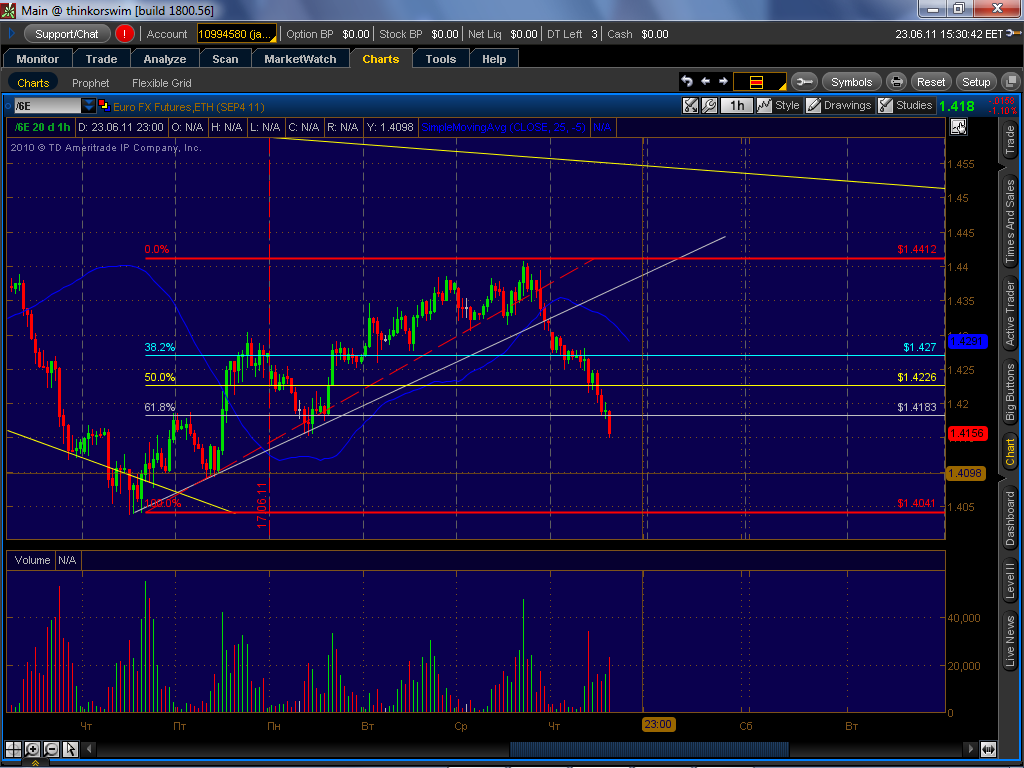Toggle the Level II side panel
Image resolution: width=1024 pixels, height=768 pixels.
[x=1010, y=580]
